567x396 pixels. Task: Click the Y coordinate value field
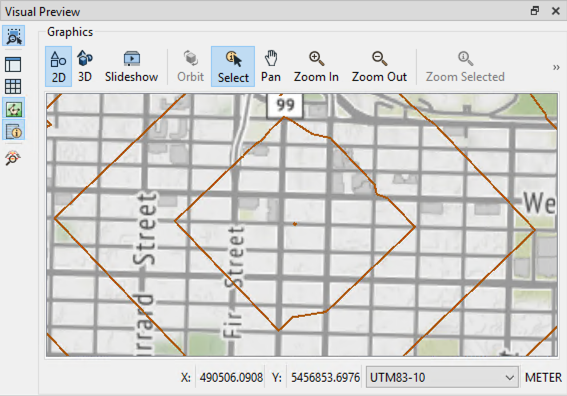tap(325, 377)
